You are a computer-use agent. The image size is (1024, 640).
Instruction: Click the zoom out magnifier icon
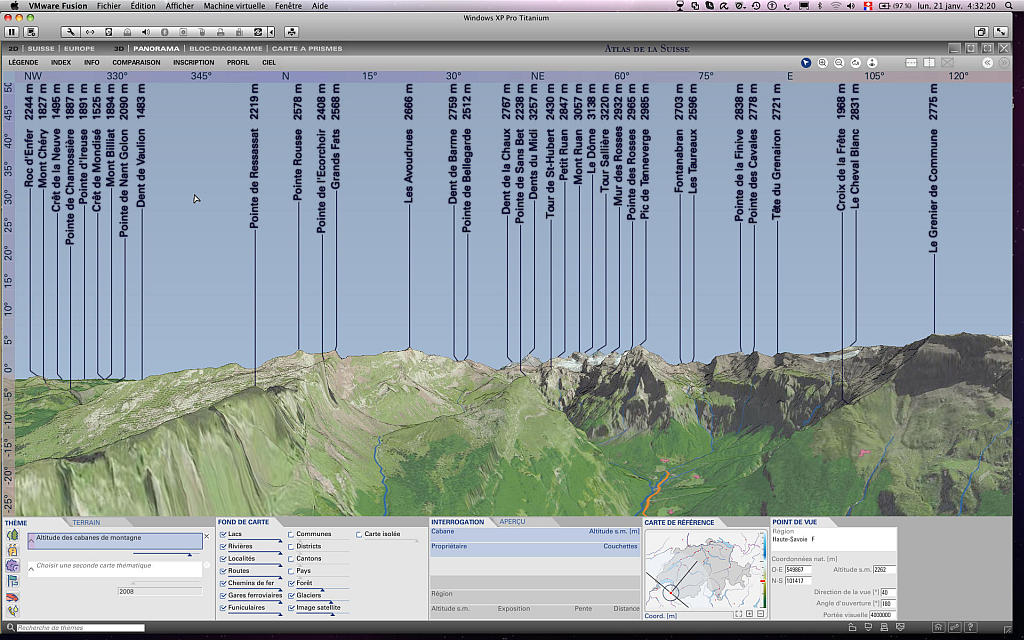(839, 62)
